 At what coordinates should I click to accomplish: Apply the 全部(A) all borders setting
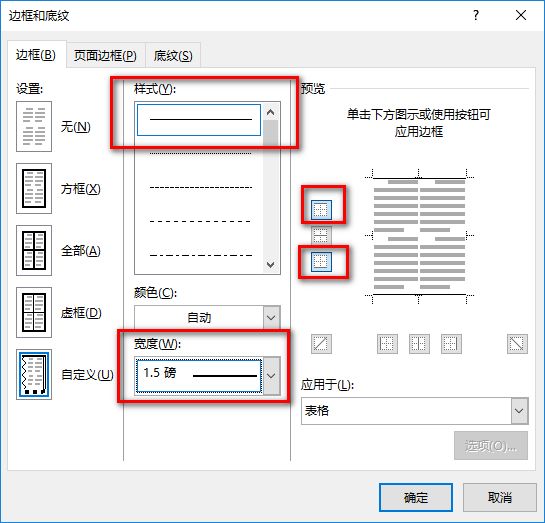pyautogui.click(x=34, y=251)
